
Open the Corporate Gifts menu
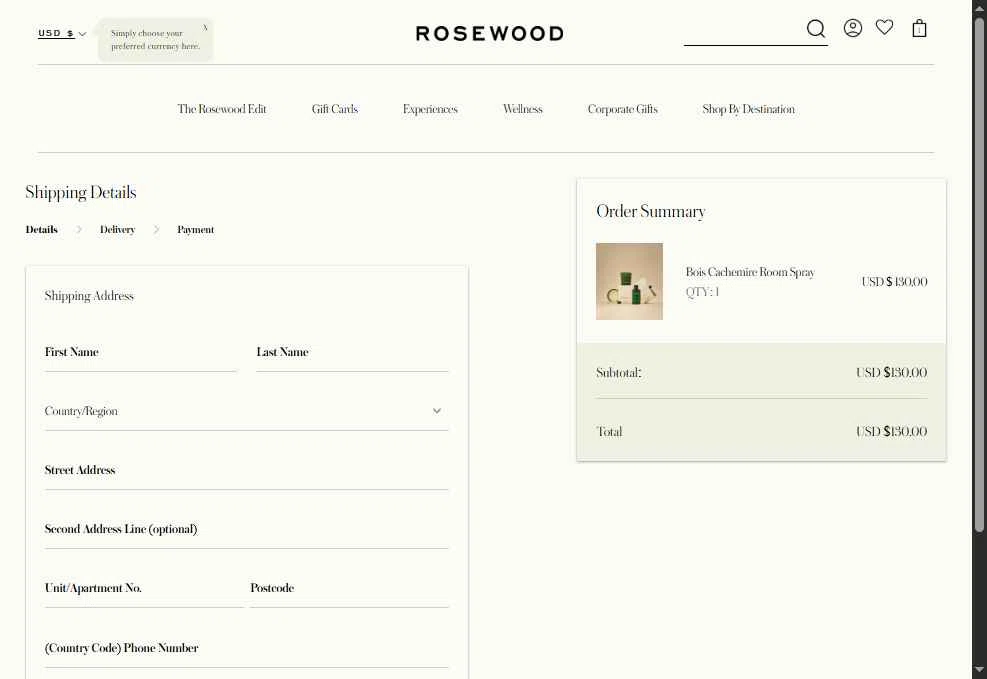pyautogui.click(x=623, y=109)
